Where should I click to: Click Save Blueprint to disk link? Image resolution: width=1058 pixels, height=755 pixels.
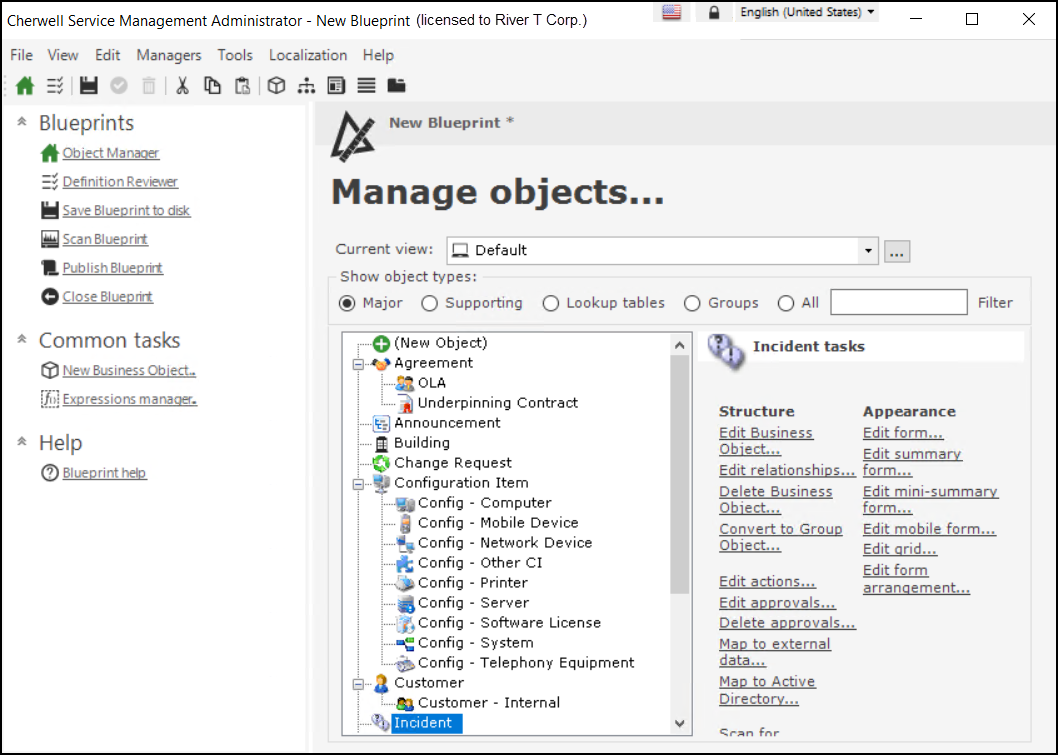click(x=126, y=211)
